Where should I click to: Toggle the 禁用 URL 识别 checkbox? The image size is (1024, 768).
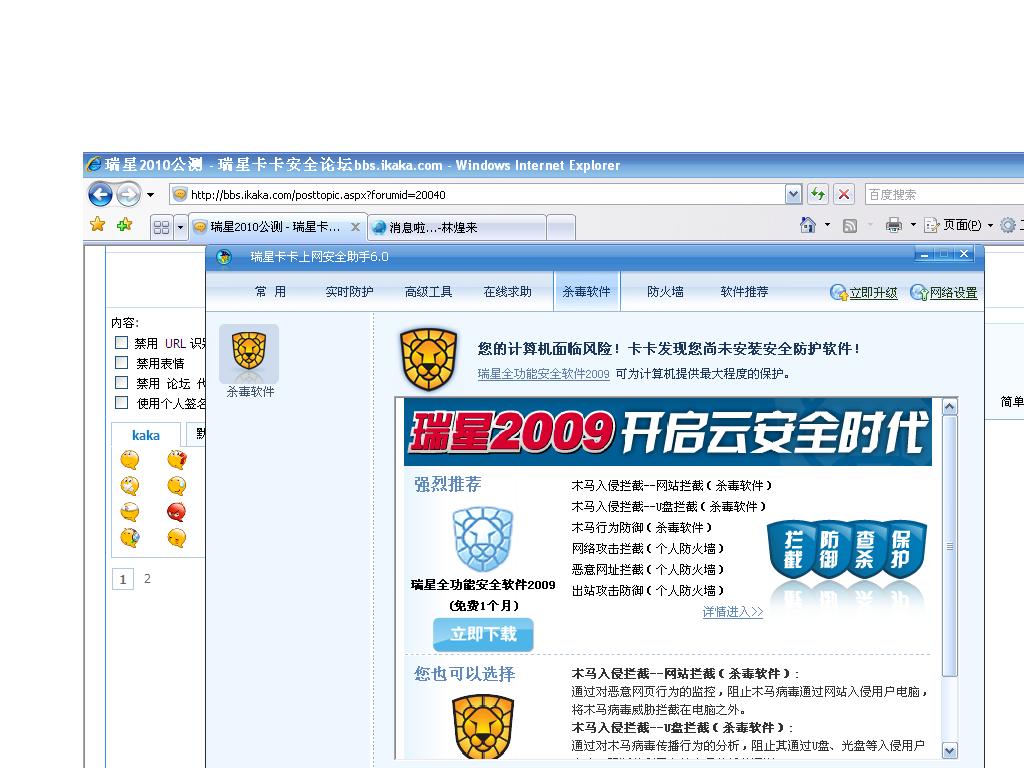coord(121,342)
